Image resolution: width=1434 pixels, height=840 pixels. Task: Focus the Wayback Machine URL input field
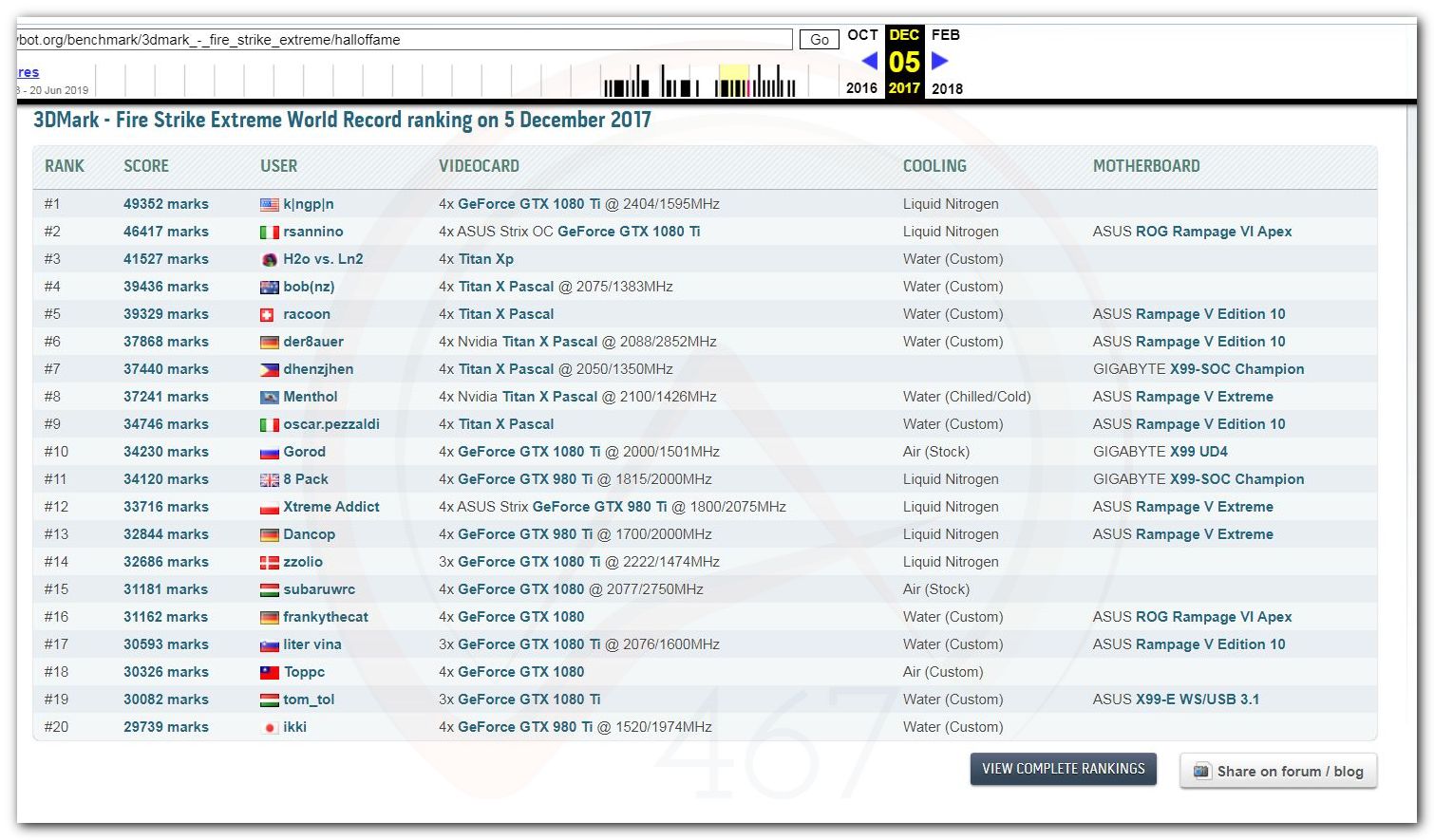[x=404, y=40]
